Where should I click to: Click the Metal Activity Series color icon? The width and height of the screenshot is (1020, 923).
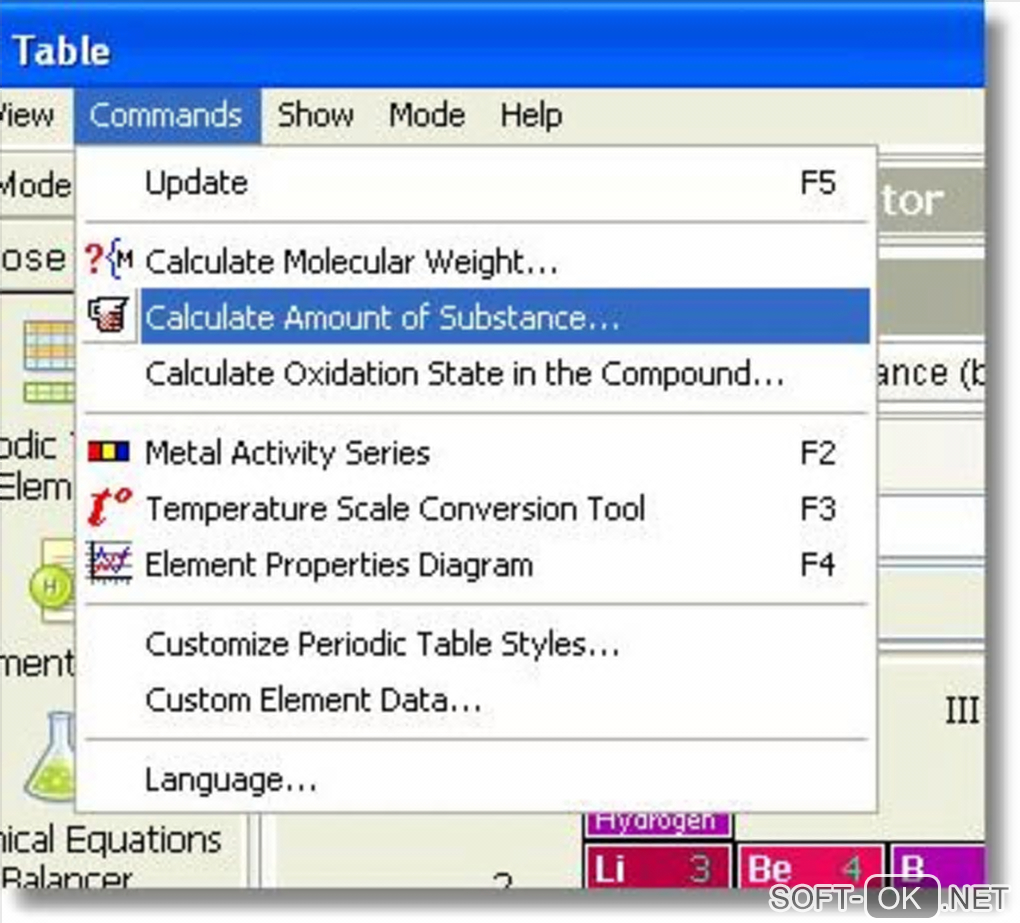[x=109, y=453]
